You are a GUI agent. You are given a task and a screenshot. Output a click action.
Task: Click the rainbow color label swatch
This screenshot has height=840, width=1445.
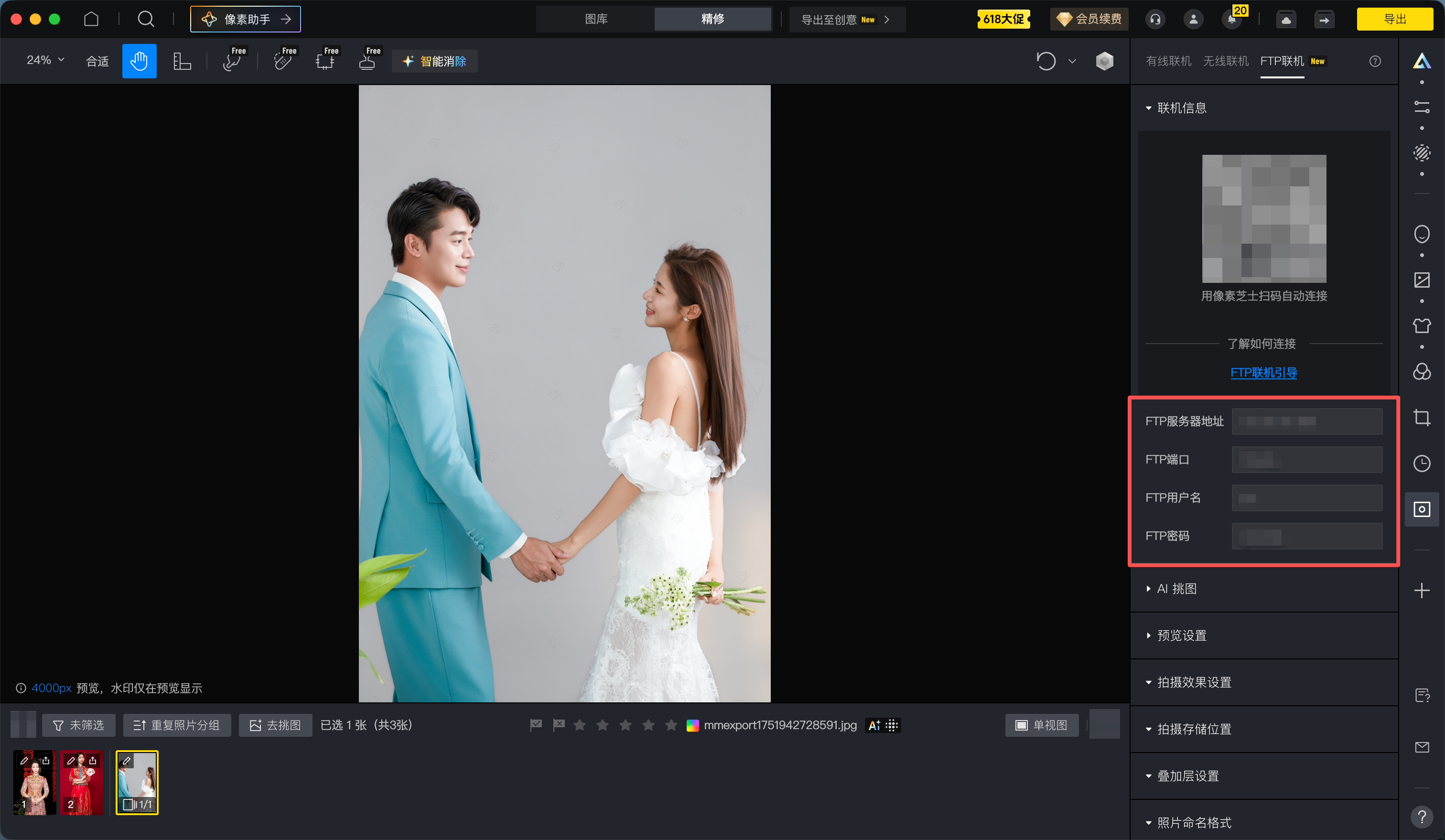693,725
